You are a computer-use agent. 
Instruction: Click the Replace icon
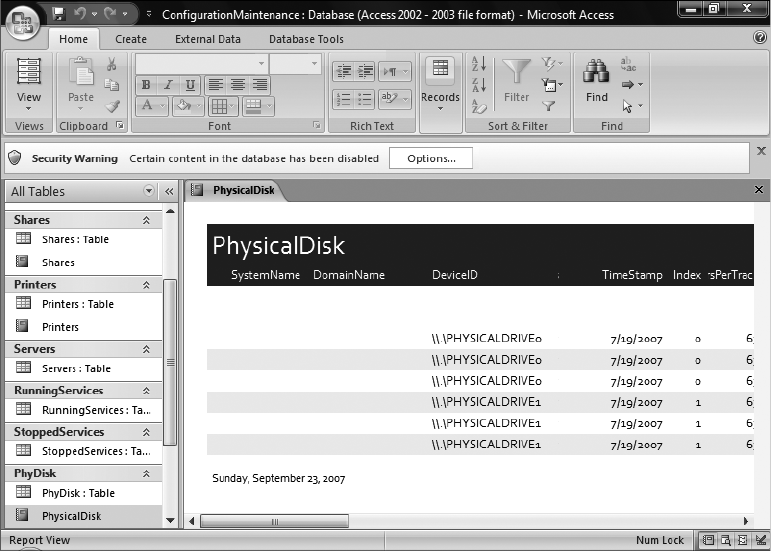coord(628,64)
